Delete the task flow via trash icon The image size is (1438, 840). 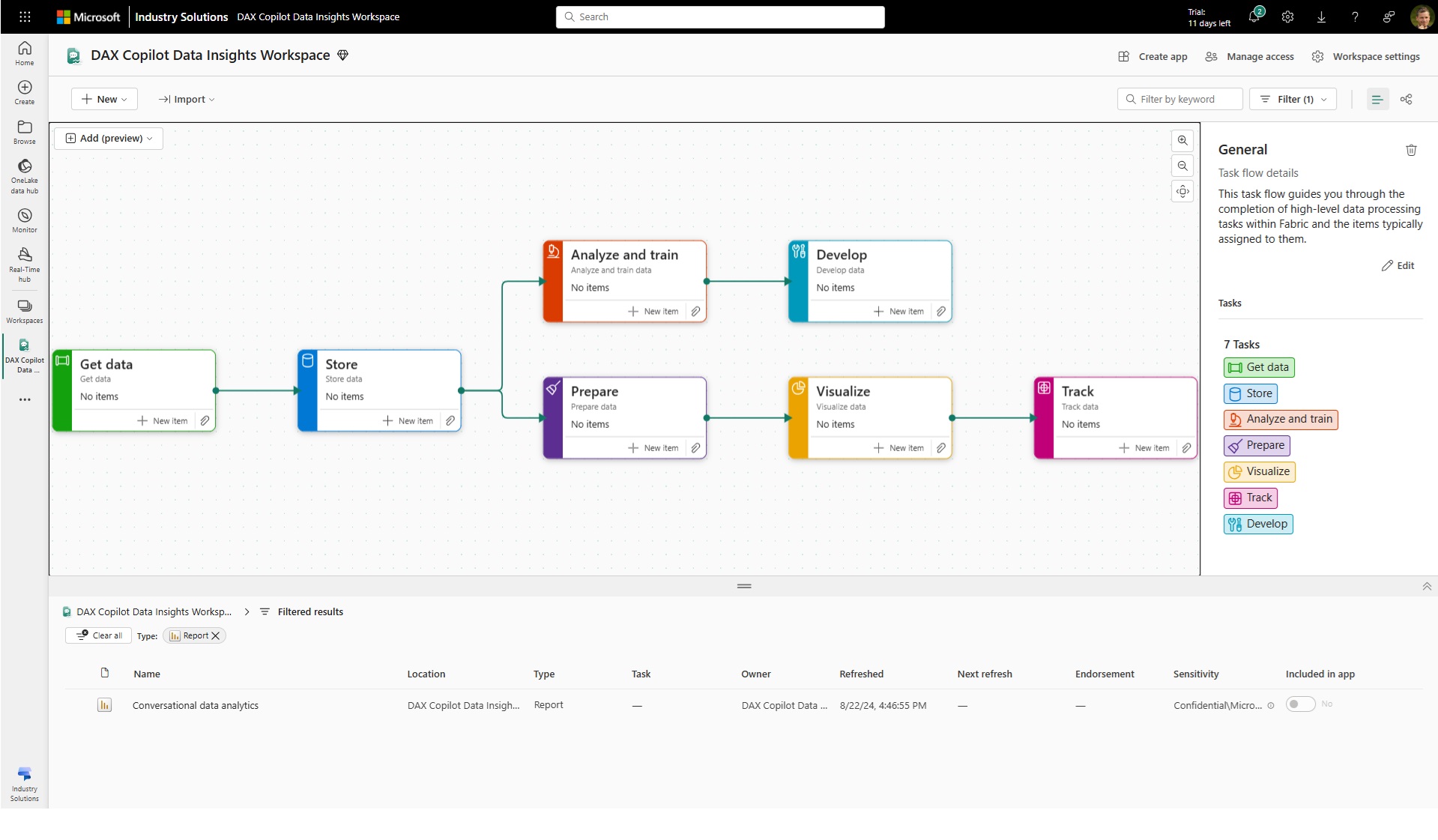point(1412,151)
